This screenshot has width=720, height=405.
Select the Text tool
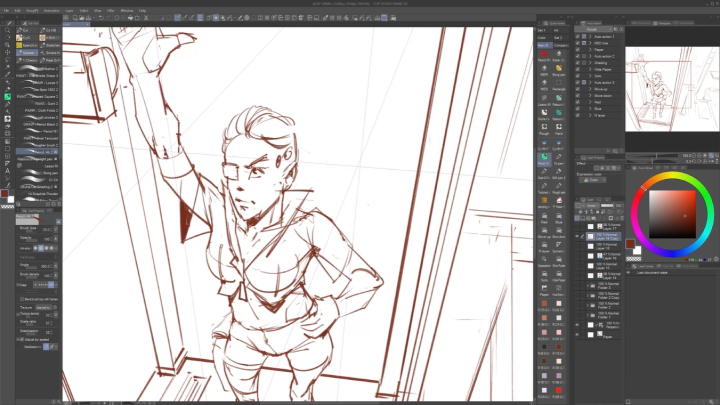click(x=7, y=170)
